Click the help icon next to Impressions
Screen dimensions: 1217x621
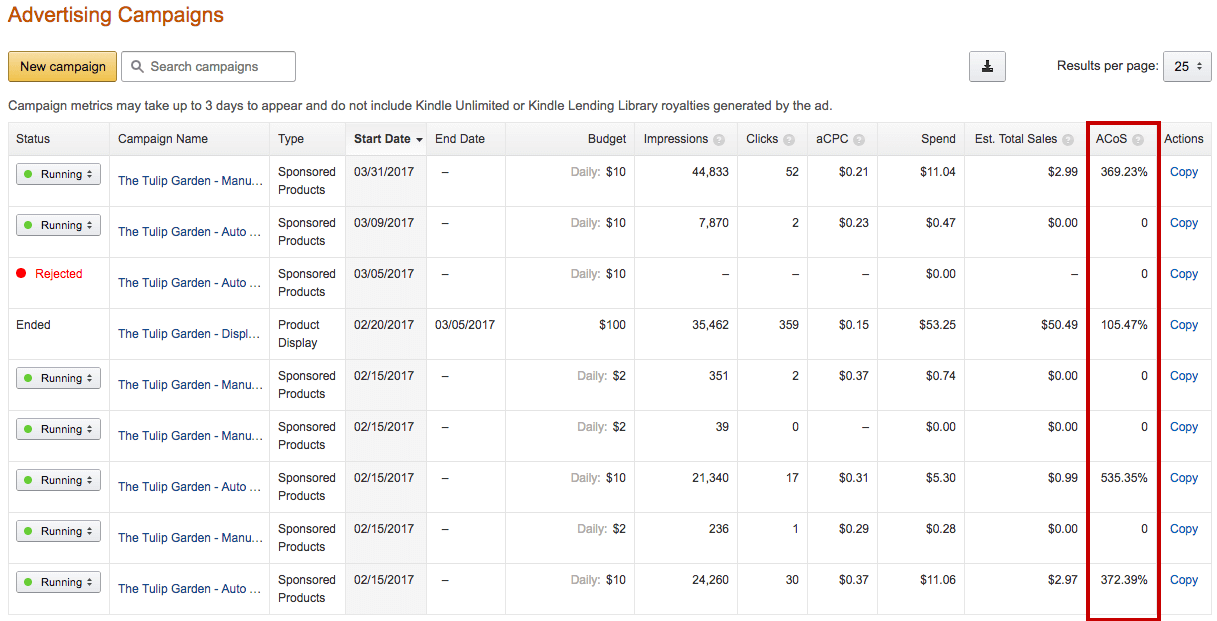pos(718,140)
